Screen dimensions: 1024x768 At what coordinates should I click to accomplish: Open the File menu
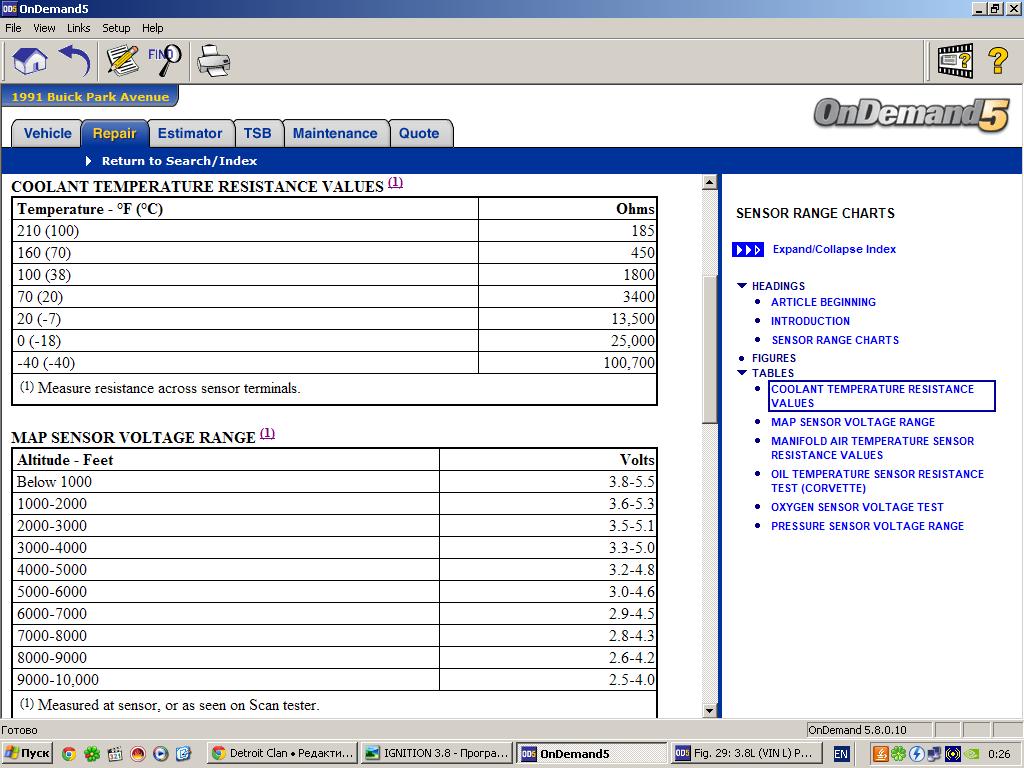(x=13, y=28)
